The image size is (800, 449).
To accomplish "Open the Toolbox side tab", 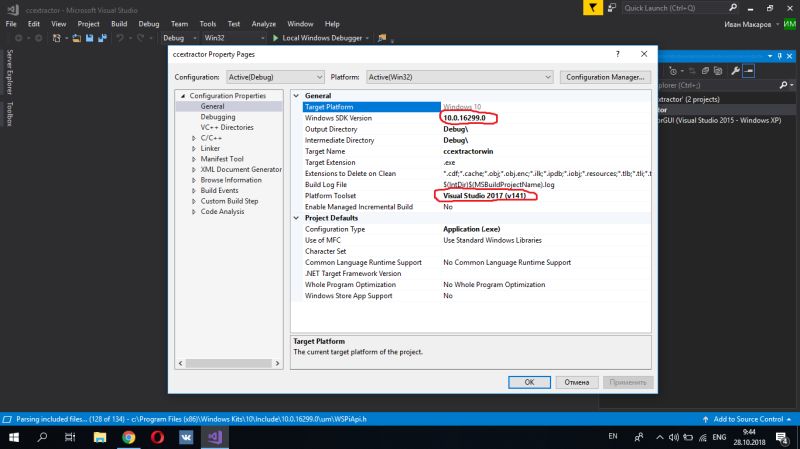I will 9,113.
